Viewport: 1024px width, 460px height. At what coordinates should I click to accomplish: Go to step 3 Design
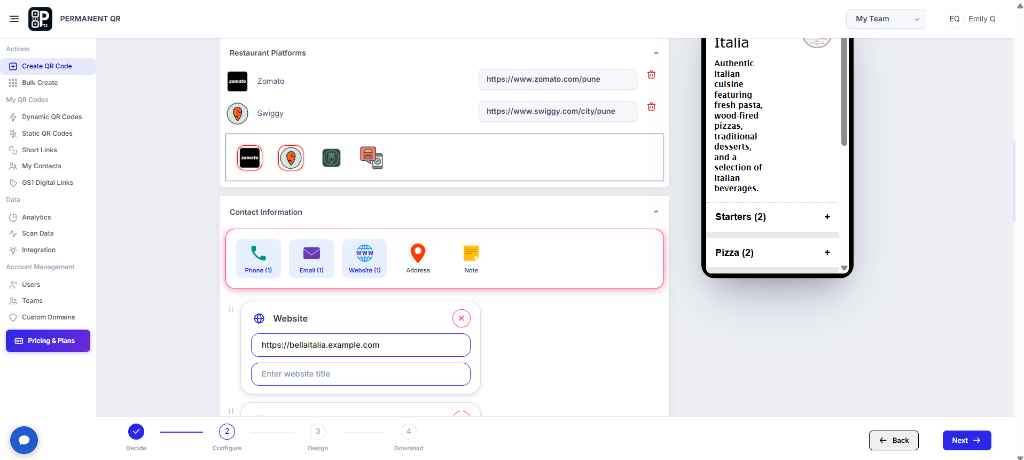click(x=317, y=431)
